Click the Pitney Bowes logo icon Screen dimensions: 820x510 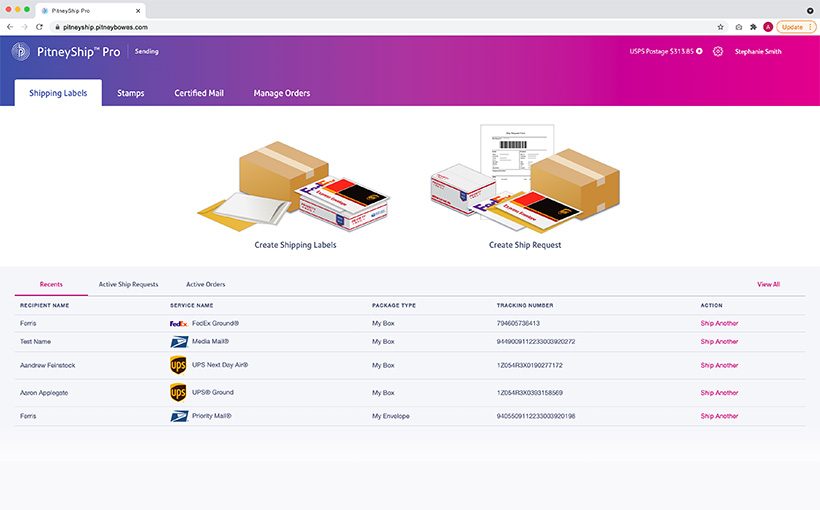click(x=21, y=51)
